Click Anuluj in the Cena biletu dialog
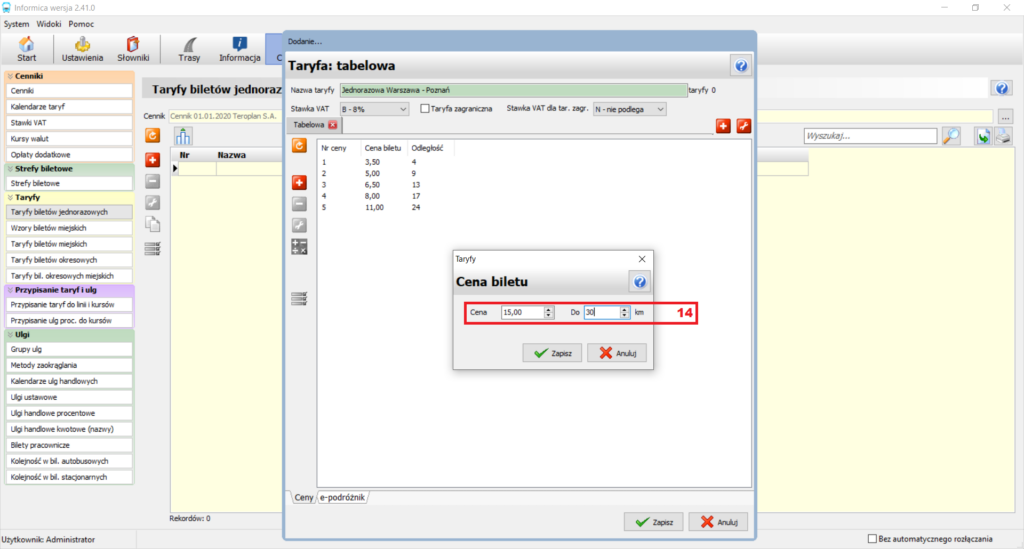Viewport: 1024px width, 549px height. [616, 353]
